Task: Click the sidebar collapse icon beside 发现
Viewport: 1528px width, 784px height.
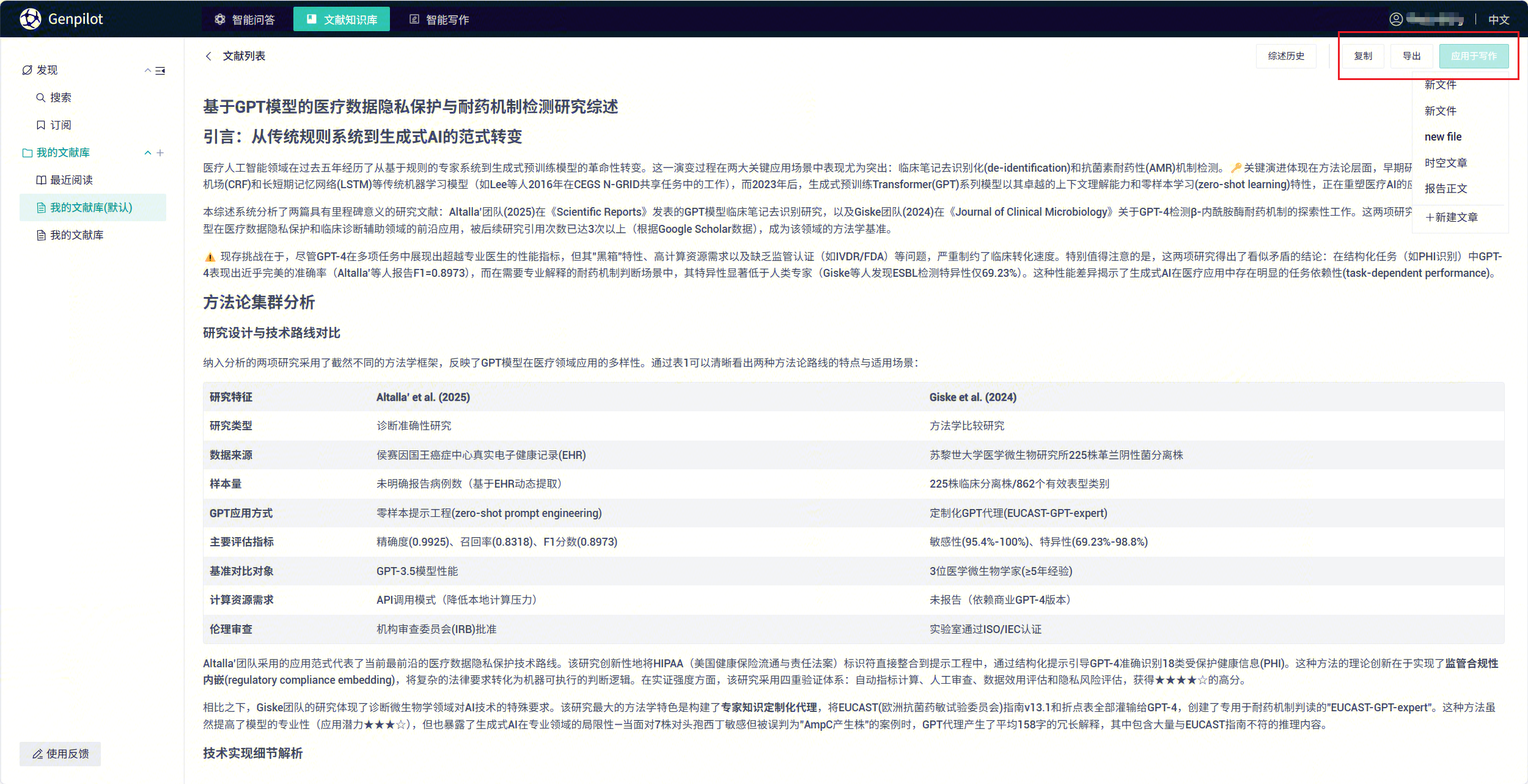Action: click(160, 71)
